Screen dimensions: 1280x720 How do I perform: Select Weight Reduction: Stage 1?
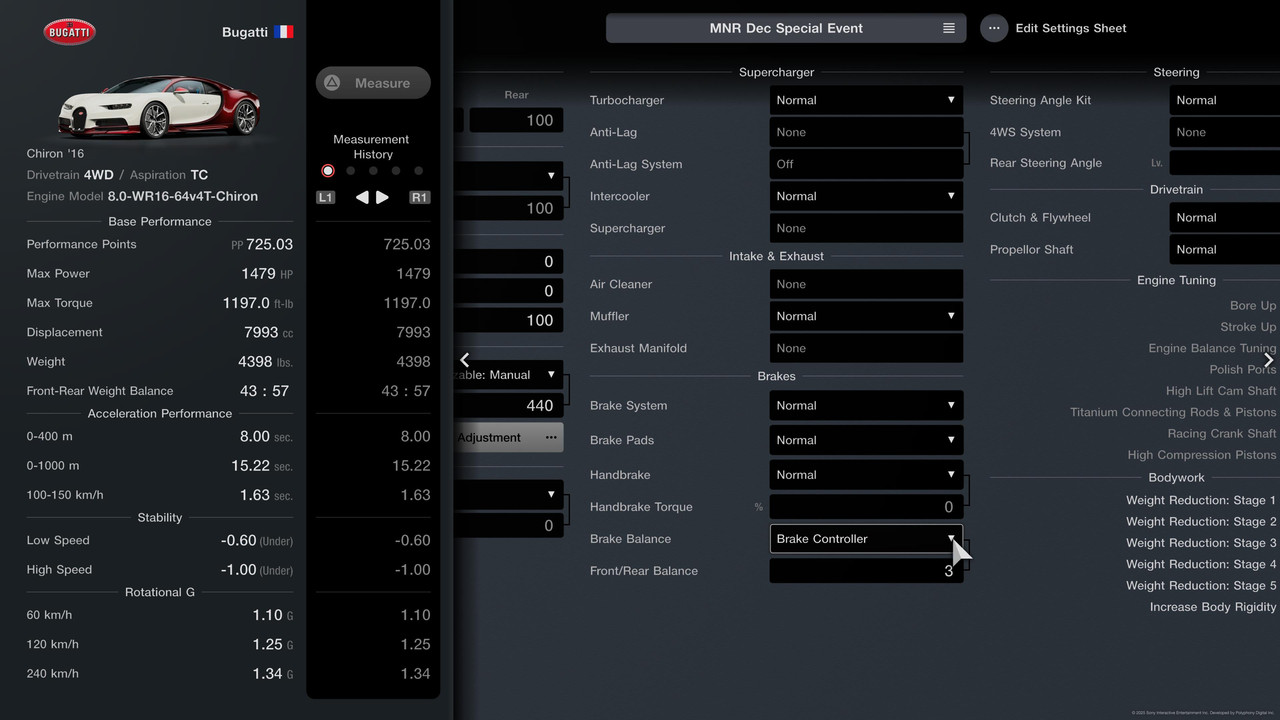[1200, 500]
